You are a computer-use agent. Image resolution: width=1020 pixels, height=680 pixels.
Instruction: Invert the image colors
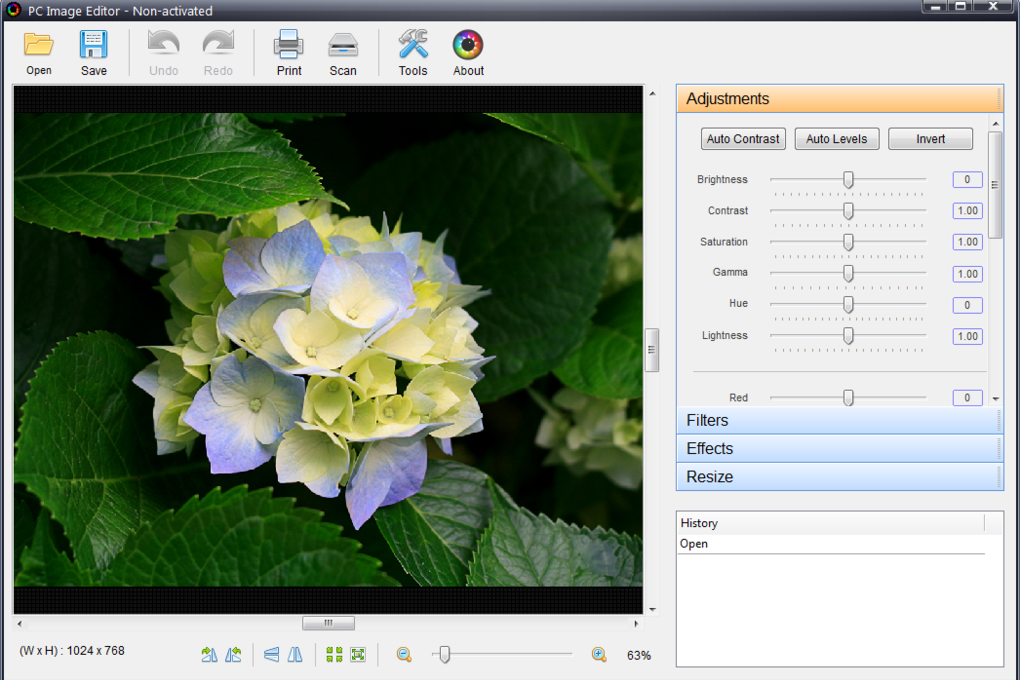click(x=930, y=139)
